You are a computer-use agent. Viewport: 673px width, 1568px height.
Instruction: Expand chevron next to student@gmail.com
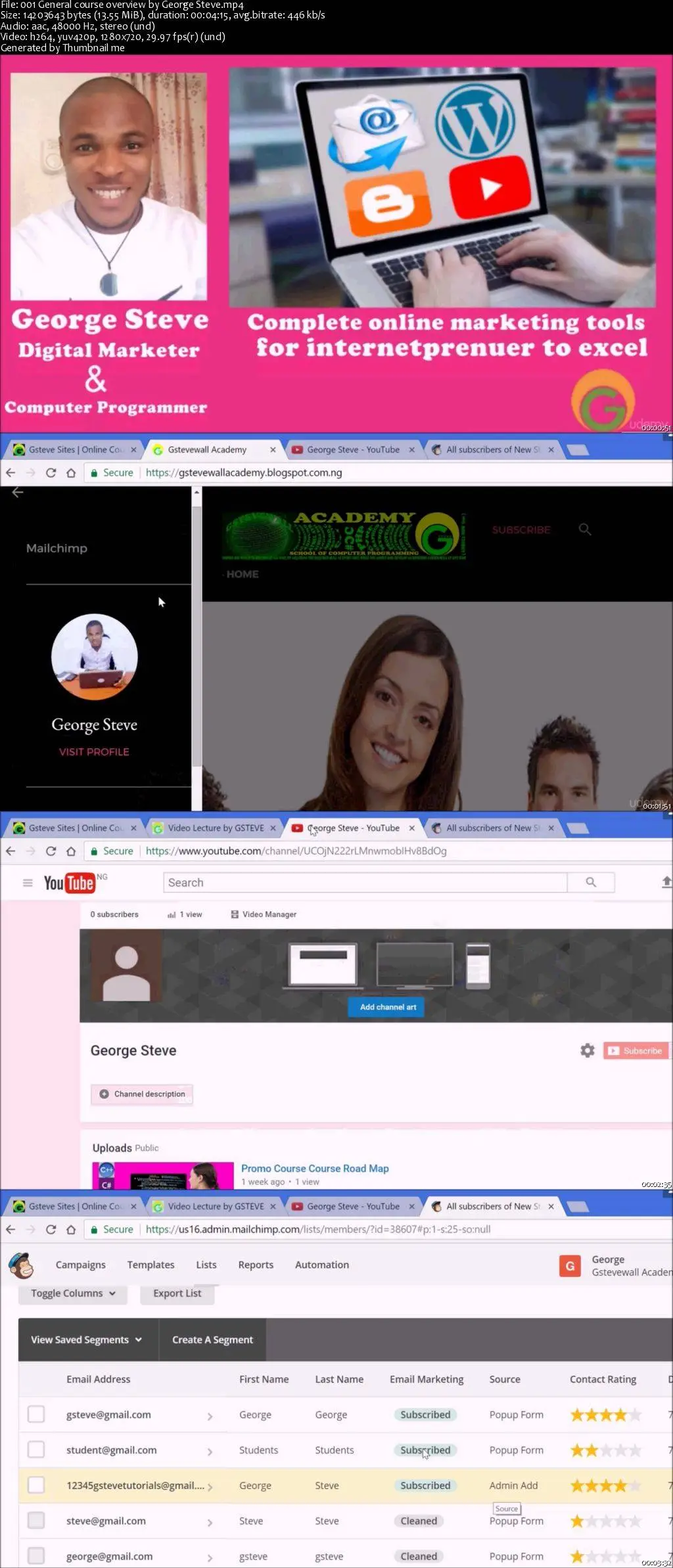(210, 1452)
